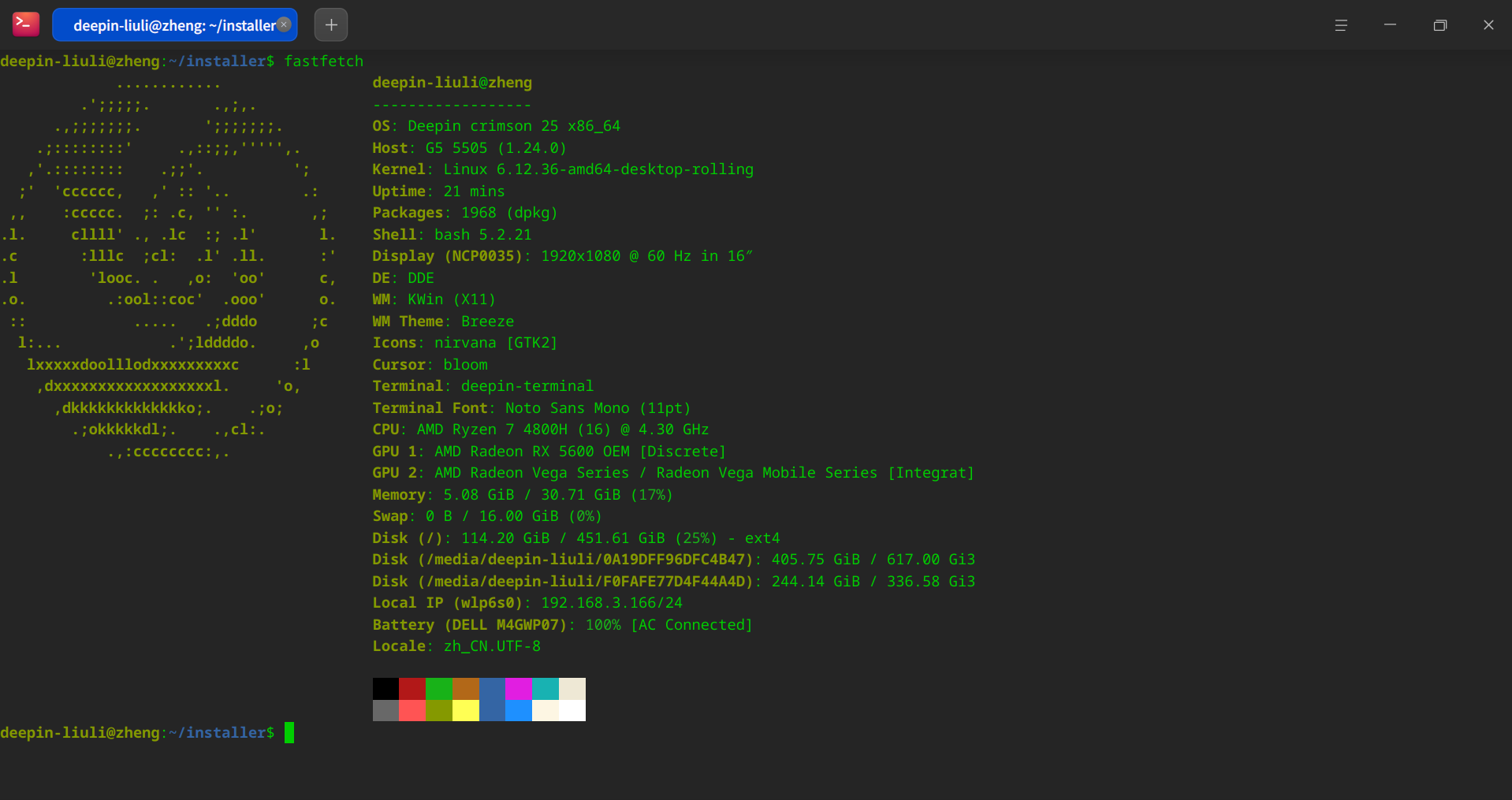This screenshot has width=1512, height=800.
Task: Click the Memory 5.08 GiB line
Action: (523, 495)
